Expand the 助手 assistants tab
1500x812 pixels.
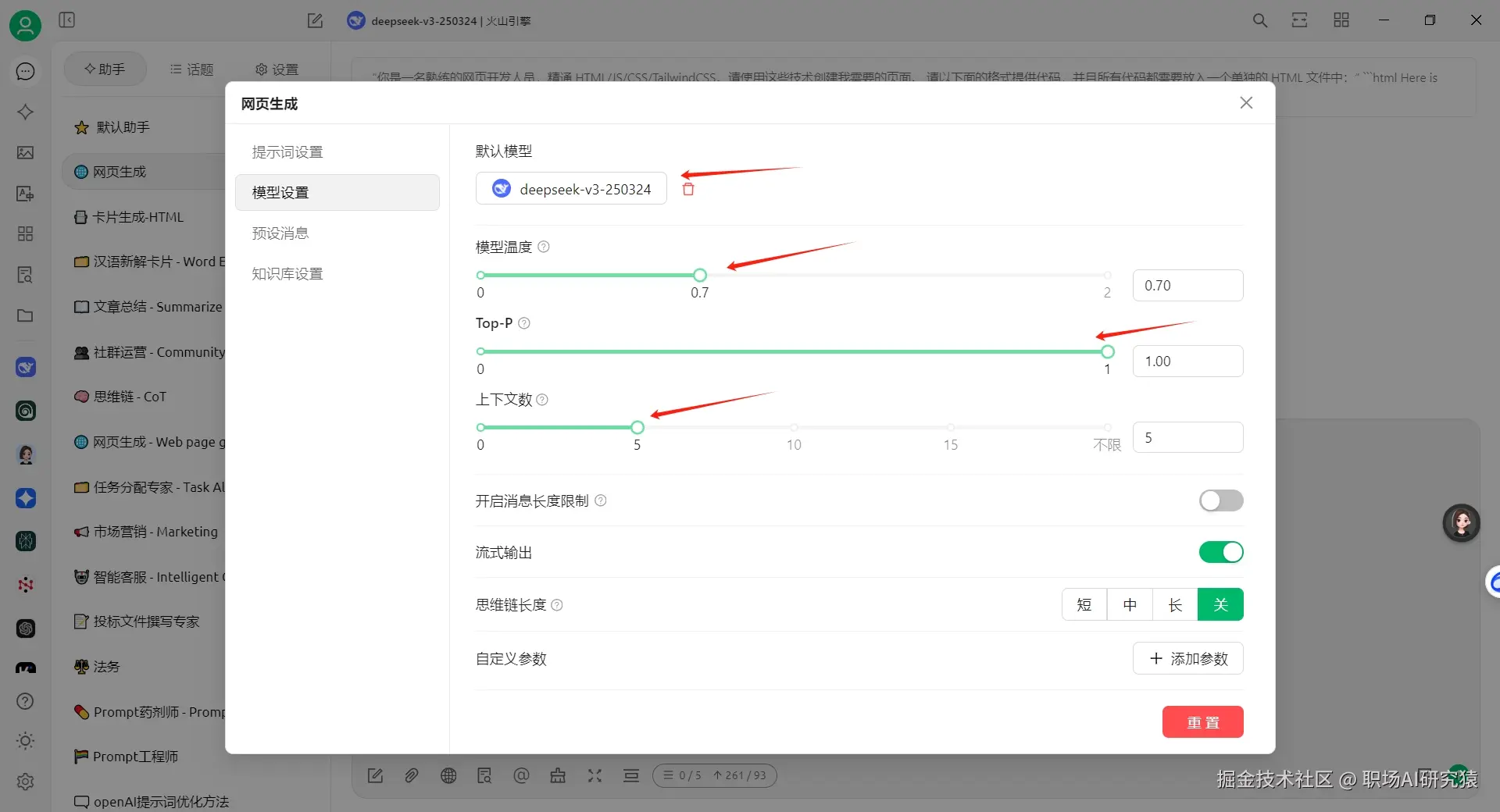(105, 69)
